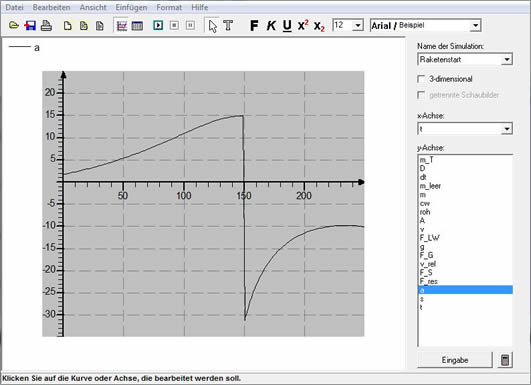
Task: Apply subscript x₂ formatting
Action: (x=319, y=26)
